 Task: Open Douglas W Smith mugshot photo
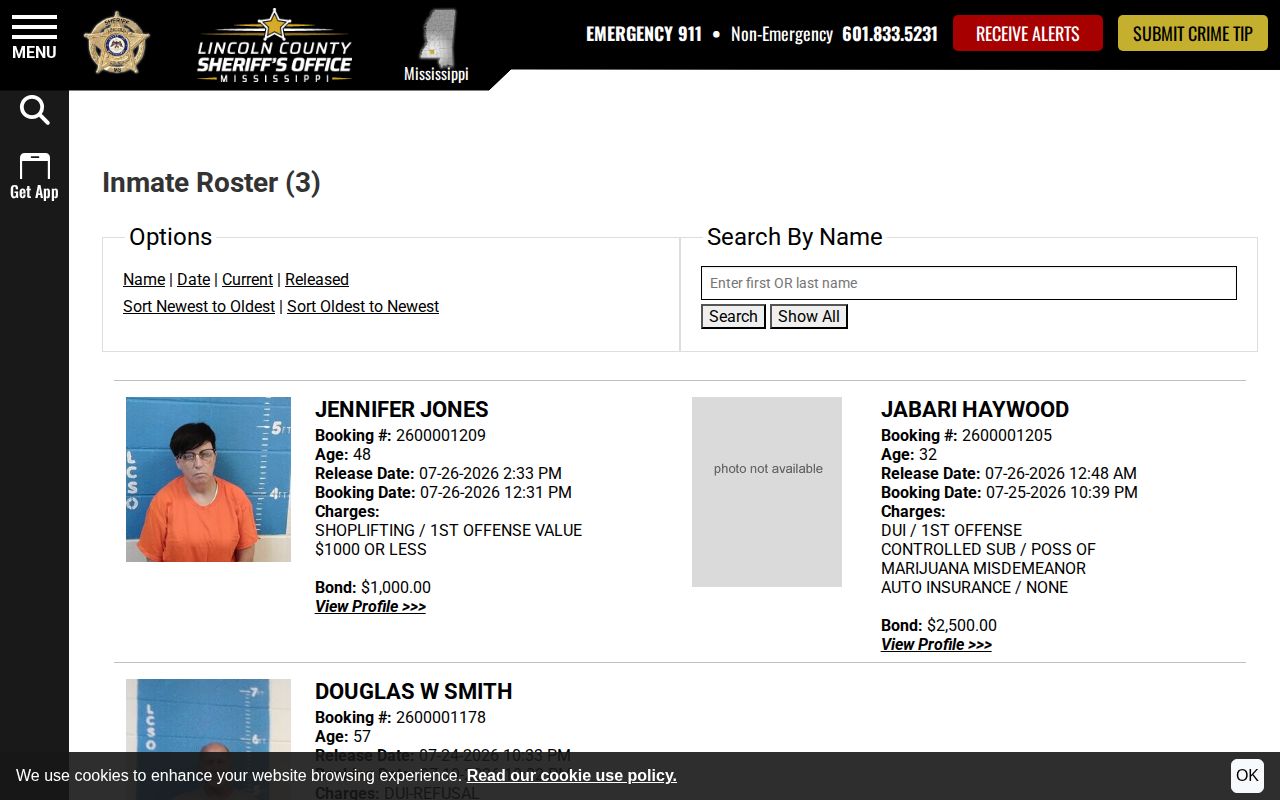208,739
